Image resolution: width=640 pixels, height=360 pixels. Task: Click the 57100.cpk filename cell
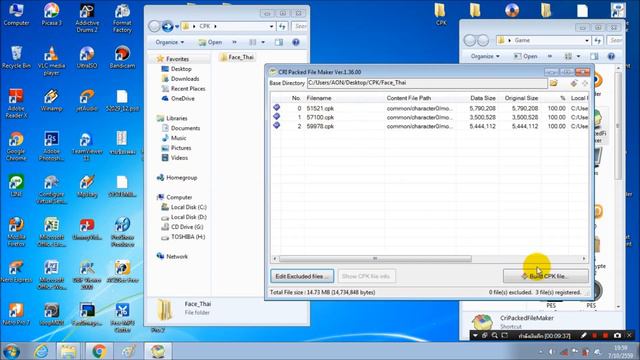click(320, 117)
